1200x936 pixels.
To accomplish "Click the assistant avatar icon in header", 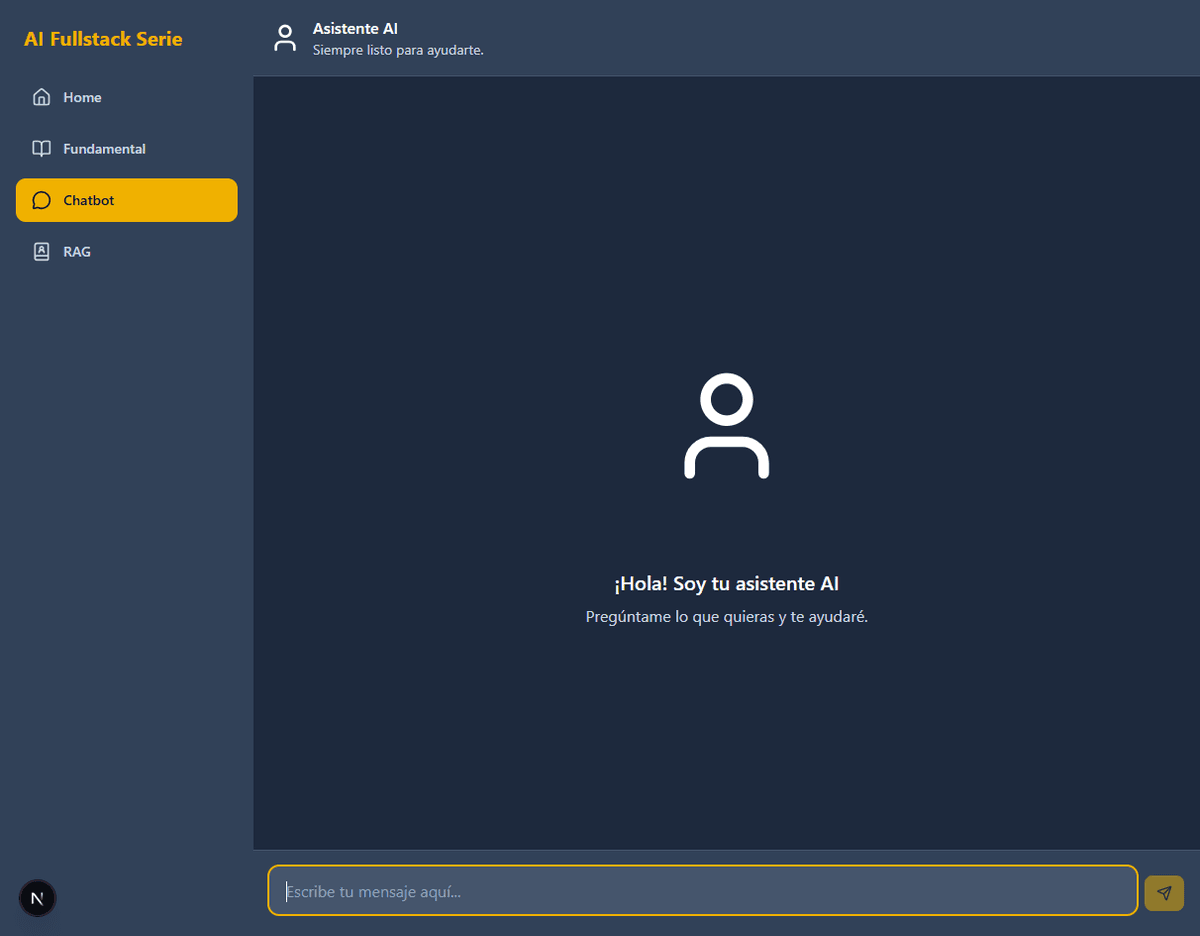I will click(285, 38).
